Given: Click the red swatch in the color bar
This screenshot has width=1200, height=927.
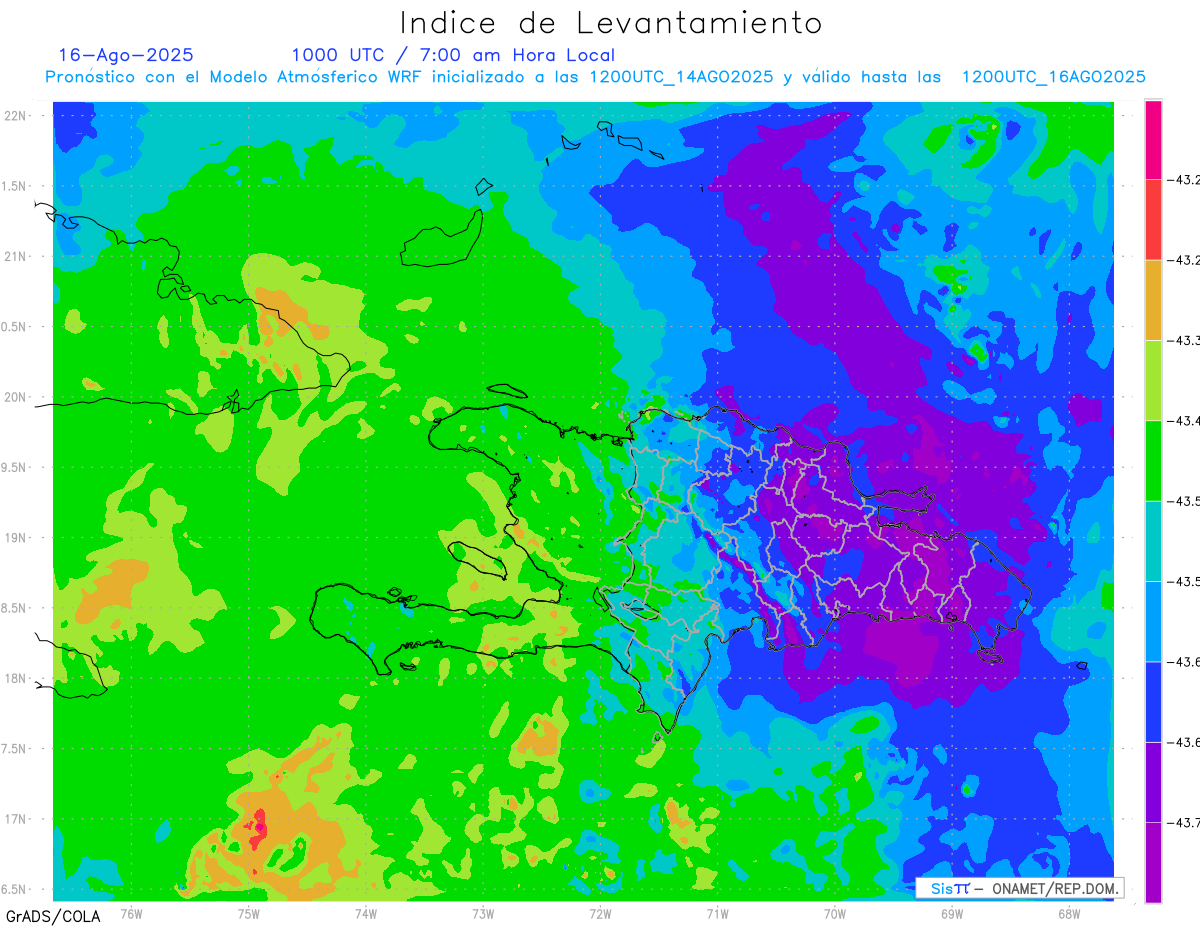Looking at the screenshot, I should tap(1153, 220).
